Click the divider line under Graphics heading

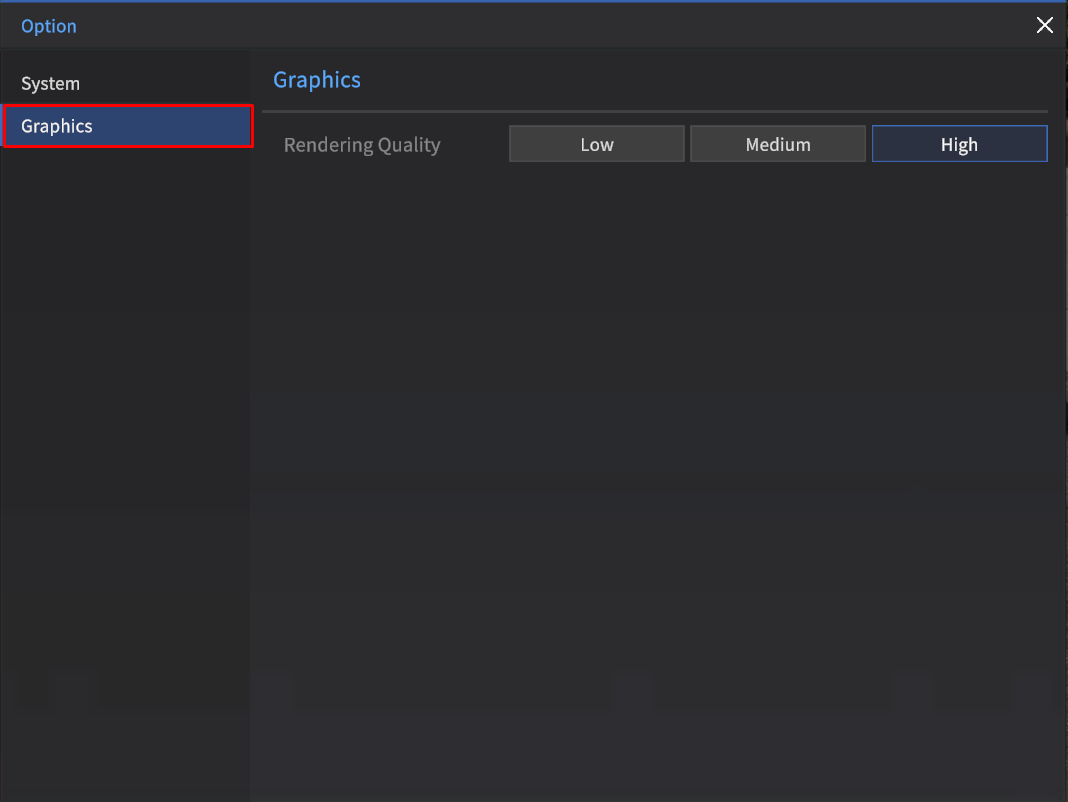[x=655, y=111]
